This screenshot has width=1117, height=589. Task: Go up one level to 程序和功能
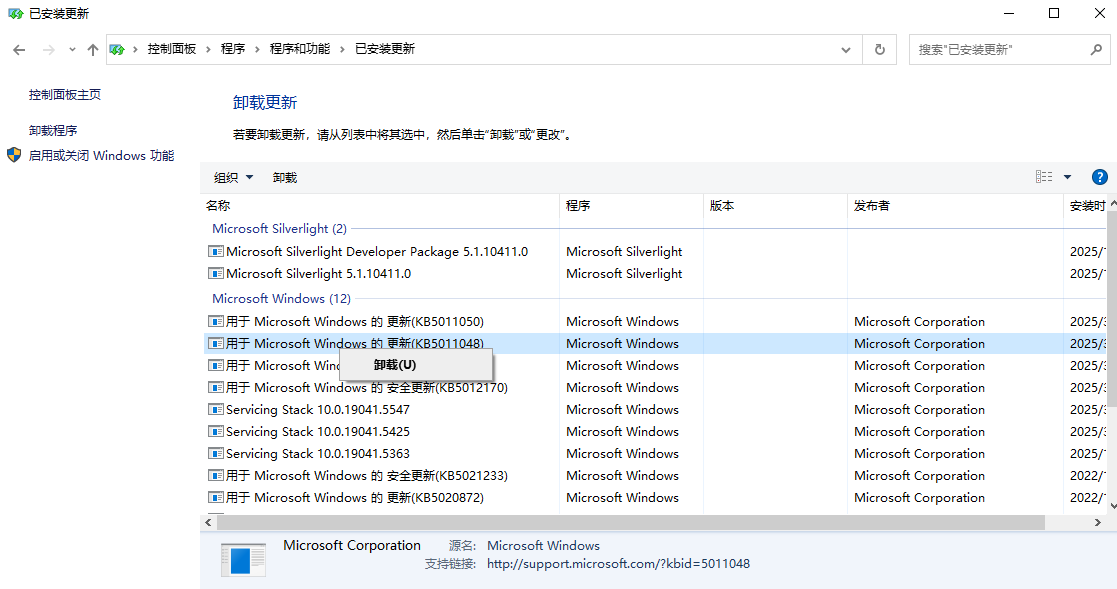tap(93, 50)
